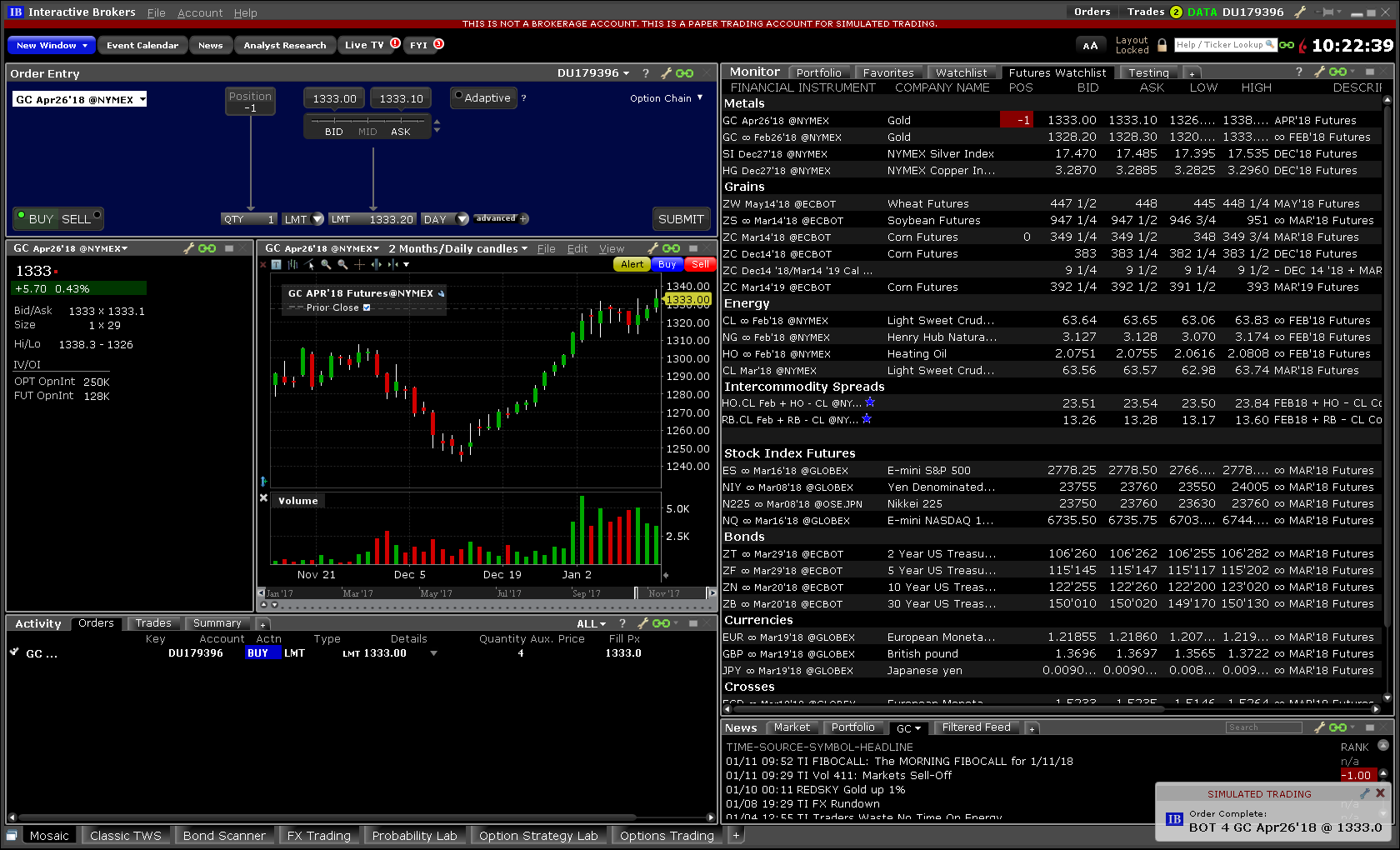
Task: Expand the Option Chain dropdown
Action: pos(666,98)
